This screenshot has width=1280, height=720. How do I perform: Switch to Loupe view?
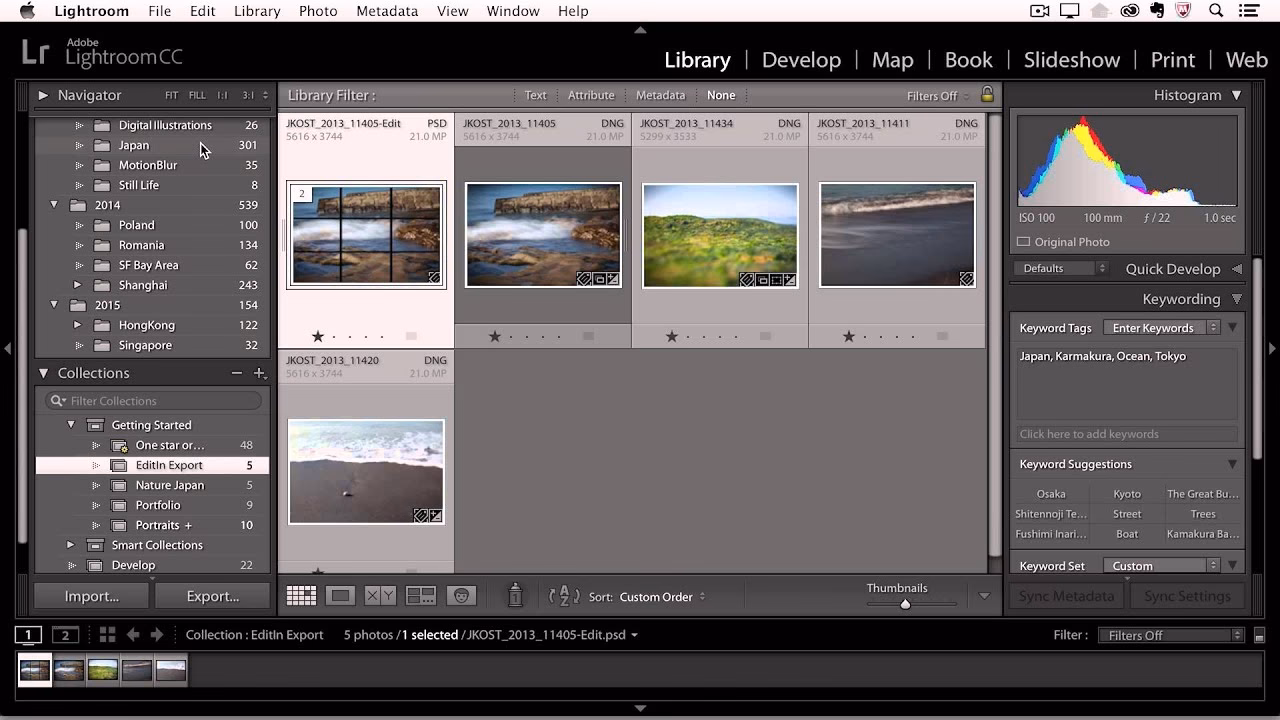341,595
